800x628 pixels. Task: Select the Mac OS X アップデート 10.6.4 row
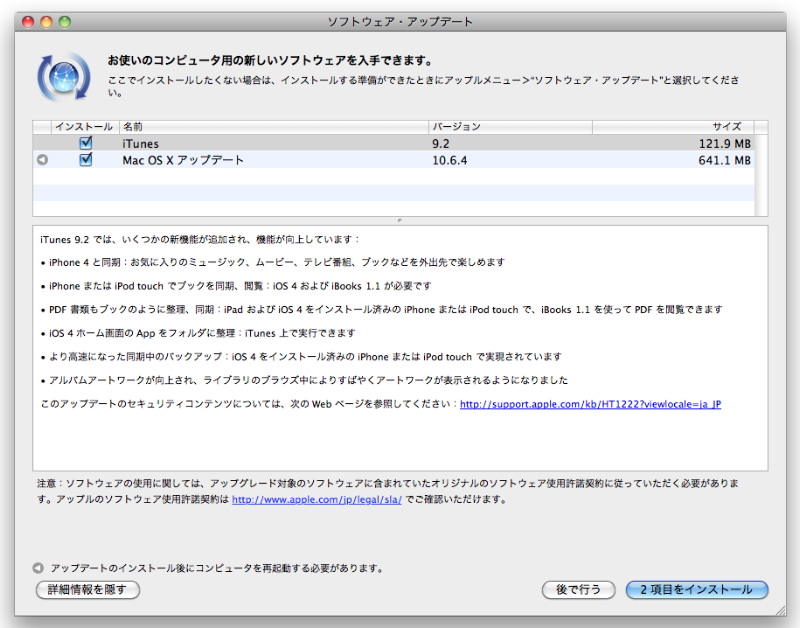coord(300,160)
